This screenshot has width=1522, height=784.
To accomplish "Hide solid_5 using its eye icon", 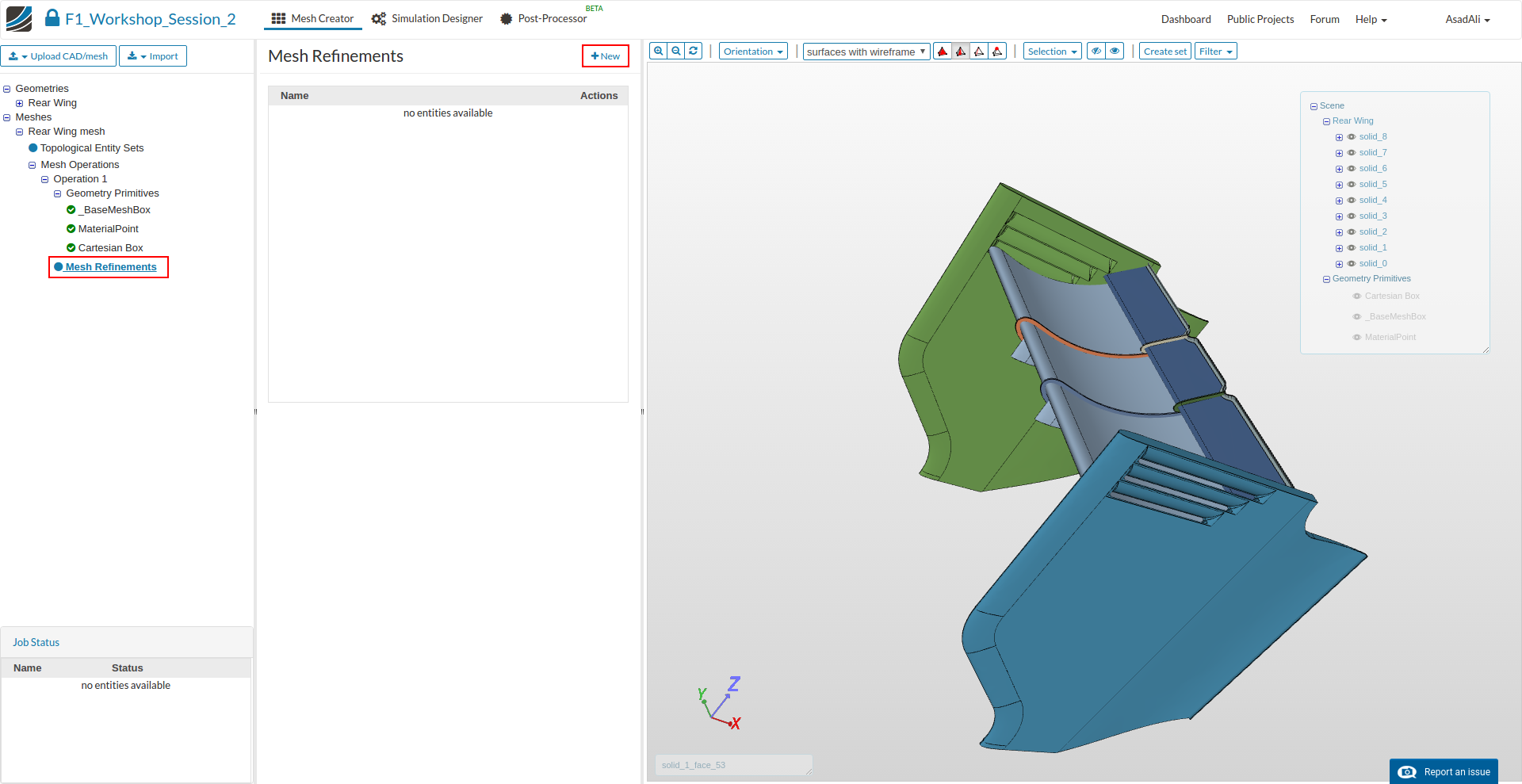I will click(1352, 185).
